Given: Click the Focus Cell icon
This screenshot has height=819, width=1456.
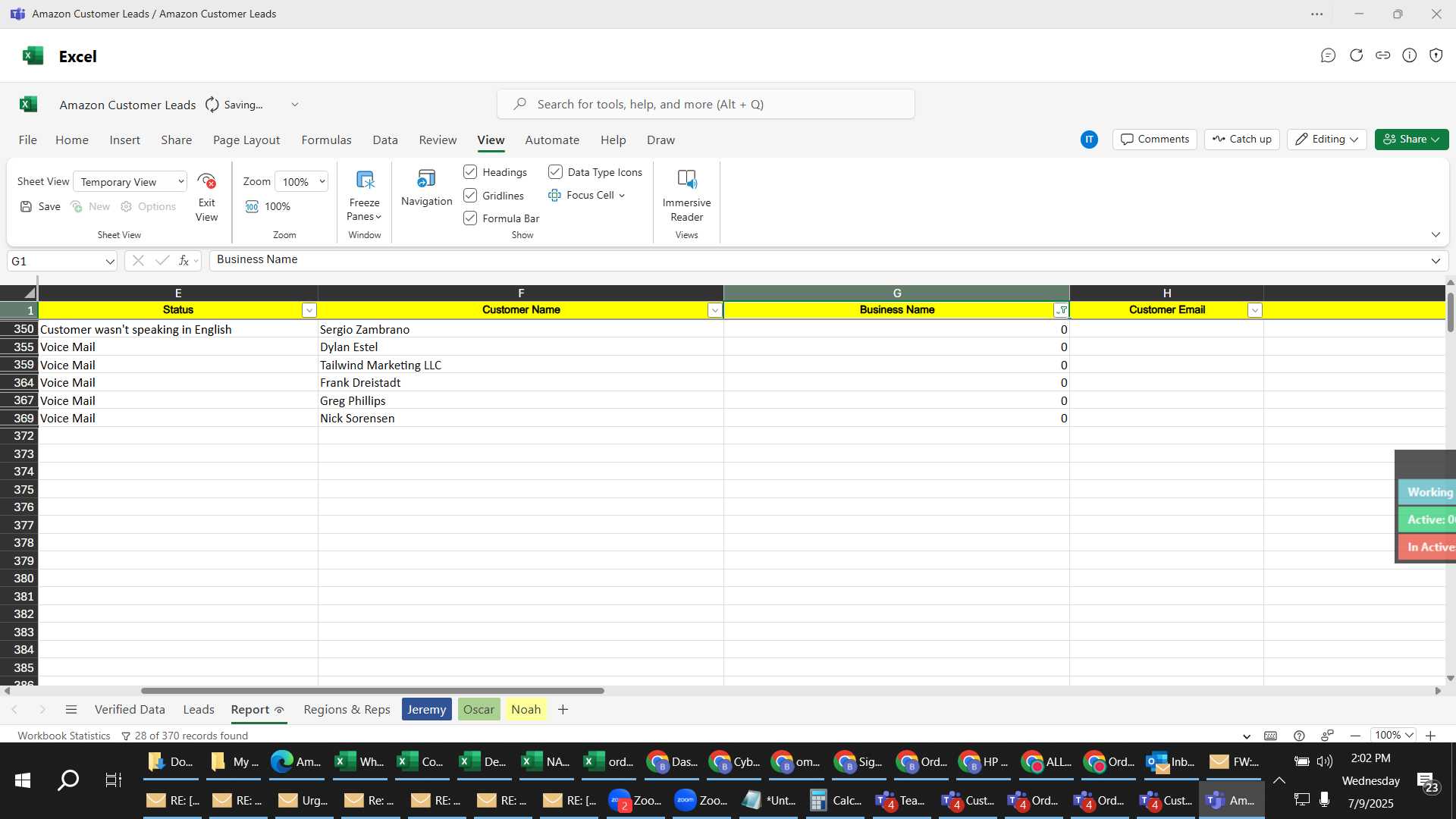Looking at the screenshot, I should (x=554, y=196).
